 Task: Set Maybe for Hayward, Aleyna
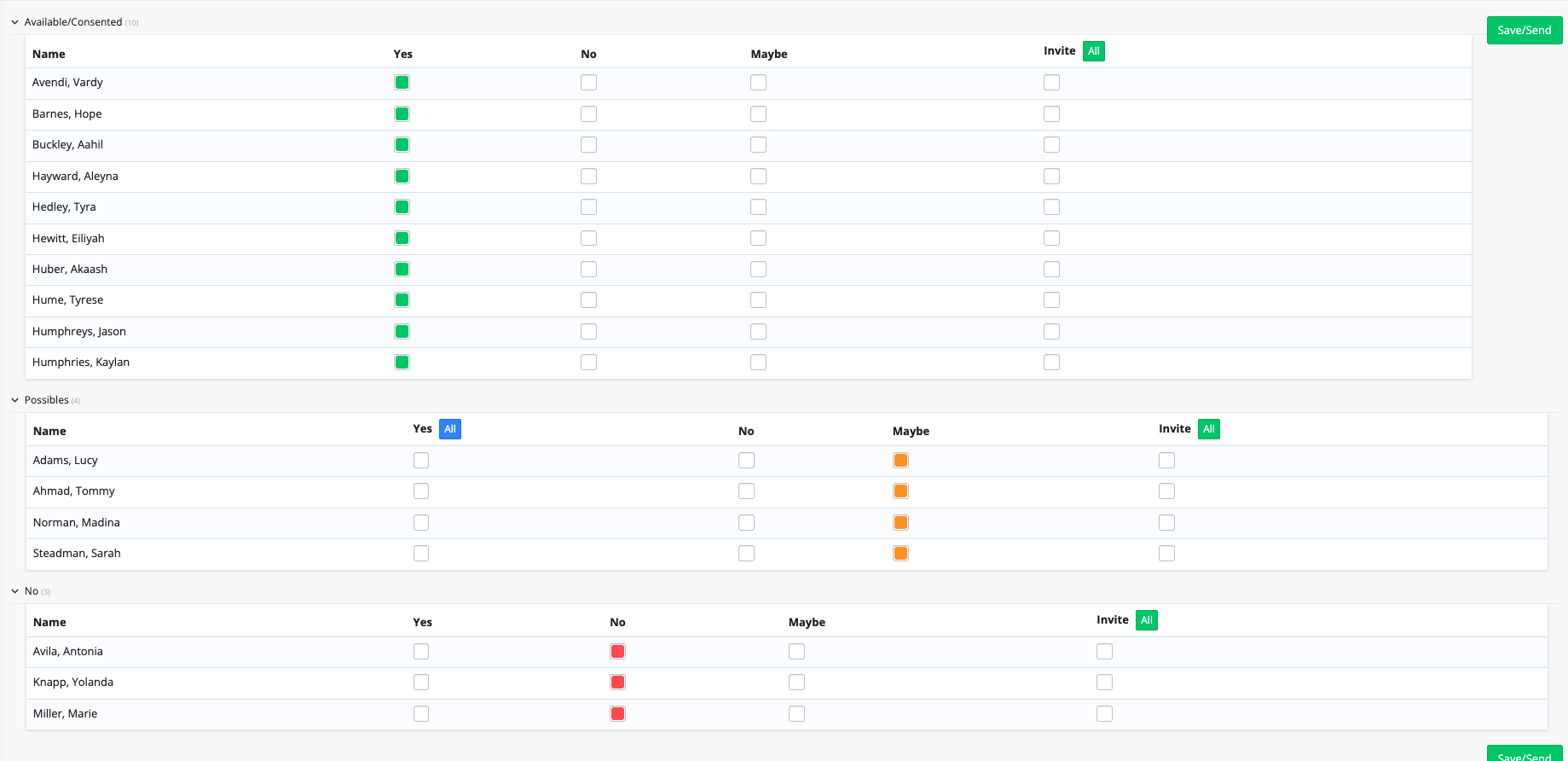pyautogui.click(x=758, y=177)
